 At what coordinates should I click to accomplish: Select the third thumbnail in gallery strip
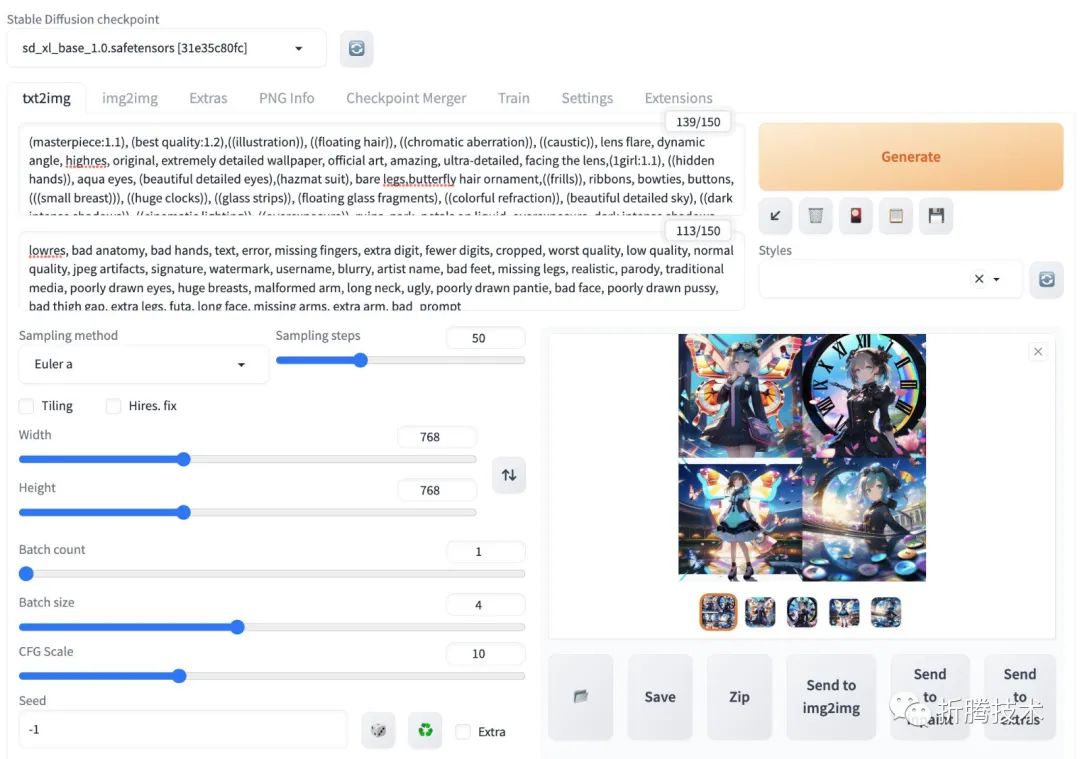[x=802, y=612]
